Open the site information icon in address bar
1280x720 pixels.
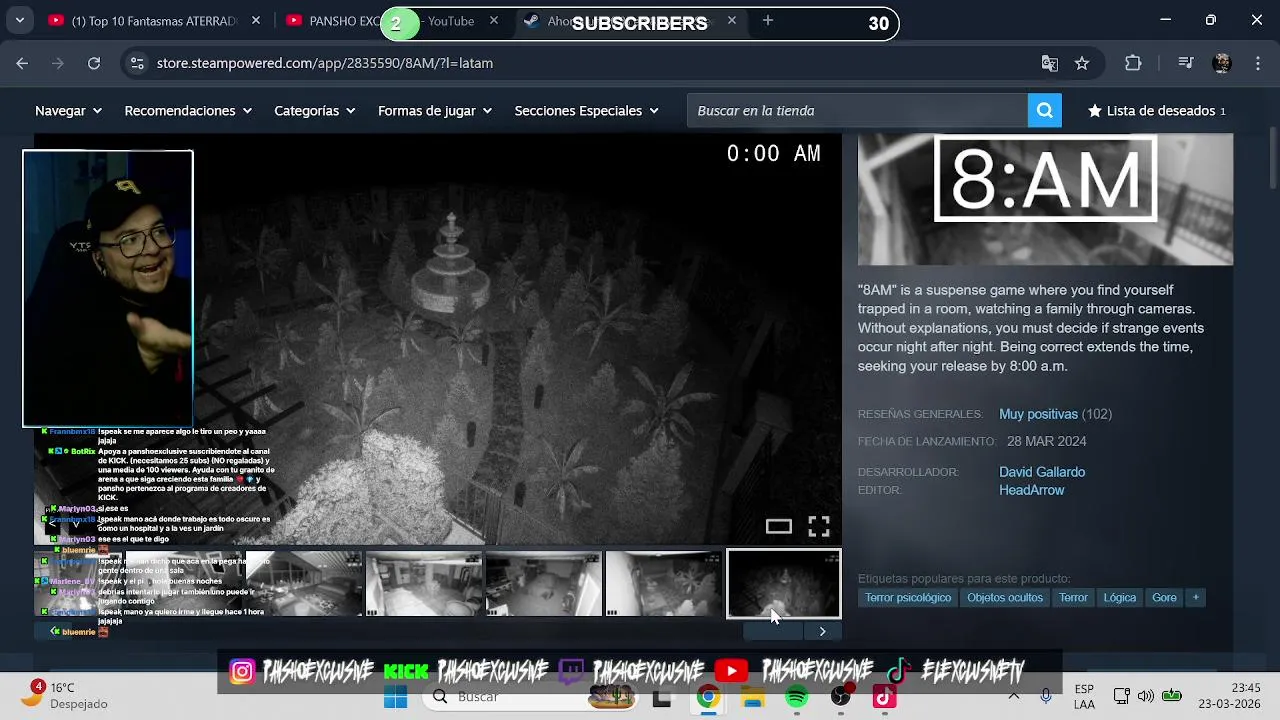pos(137,63)
